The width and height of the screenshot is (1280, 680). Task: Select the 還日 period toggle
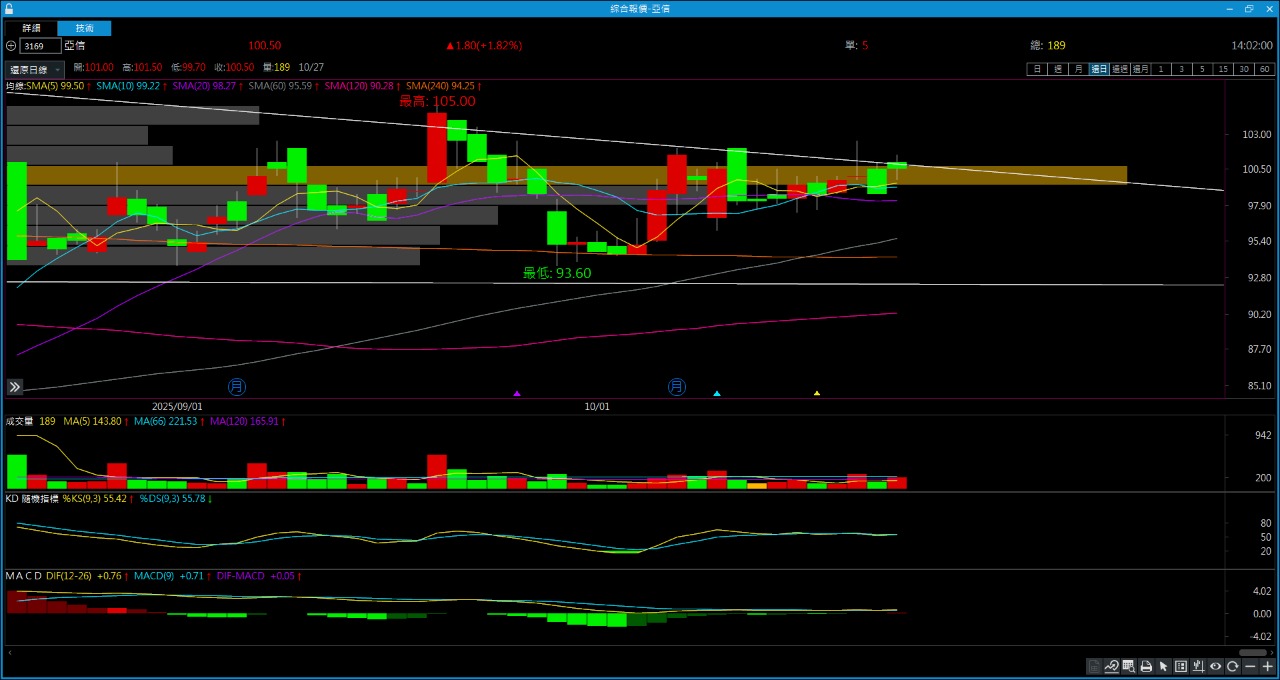[x=1099, y=69]
